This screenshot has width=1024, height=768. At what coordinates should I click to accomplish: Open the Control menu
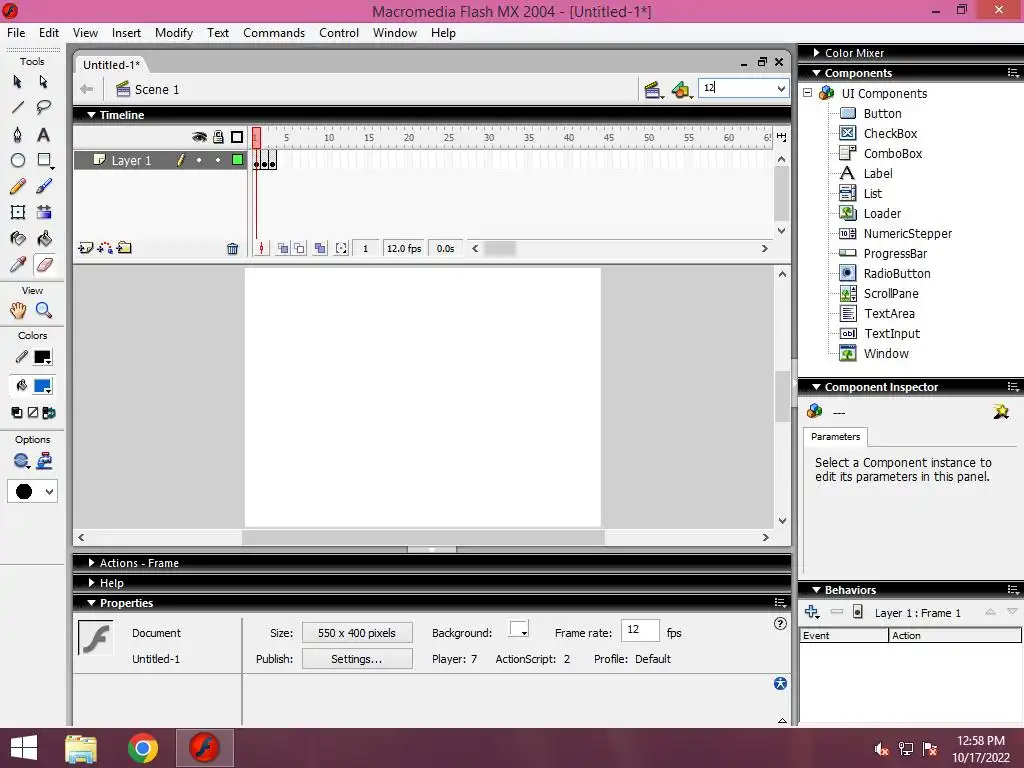339,33
